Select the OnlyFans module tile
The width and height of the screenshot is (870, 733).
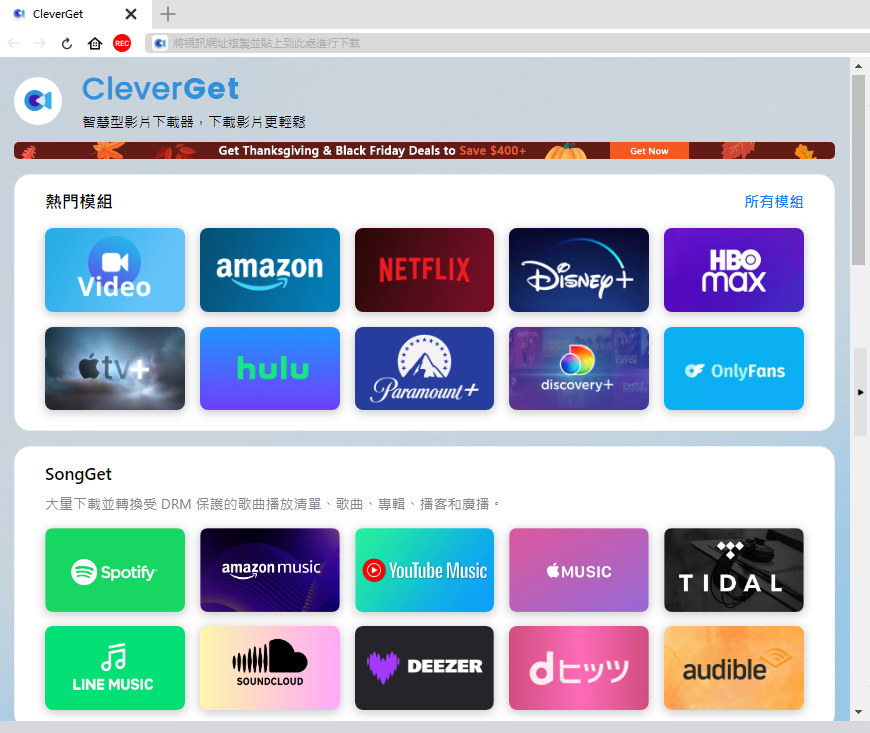pyautogui.click(x=734, y=368)
